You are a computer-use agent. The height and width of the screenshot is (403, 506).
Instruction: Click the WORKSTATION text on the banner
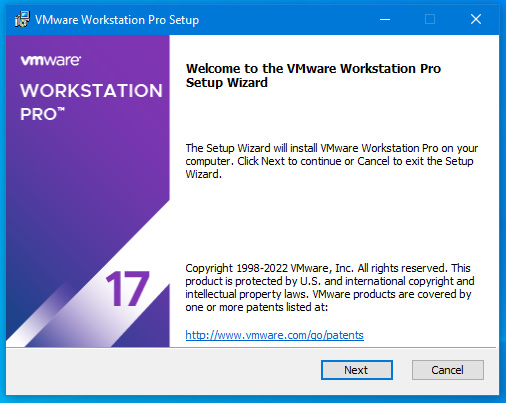pos(91,91)
